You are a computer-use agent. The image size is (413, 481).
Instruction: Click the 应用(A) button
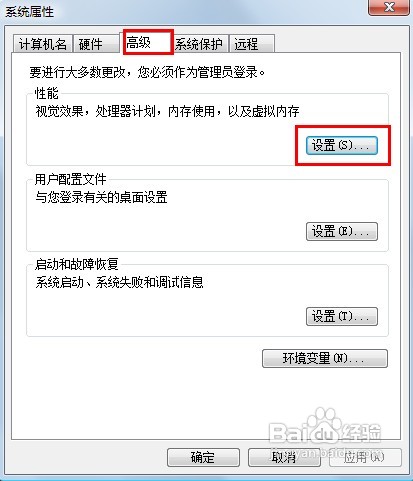point(365,457)
